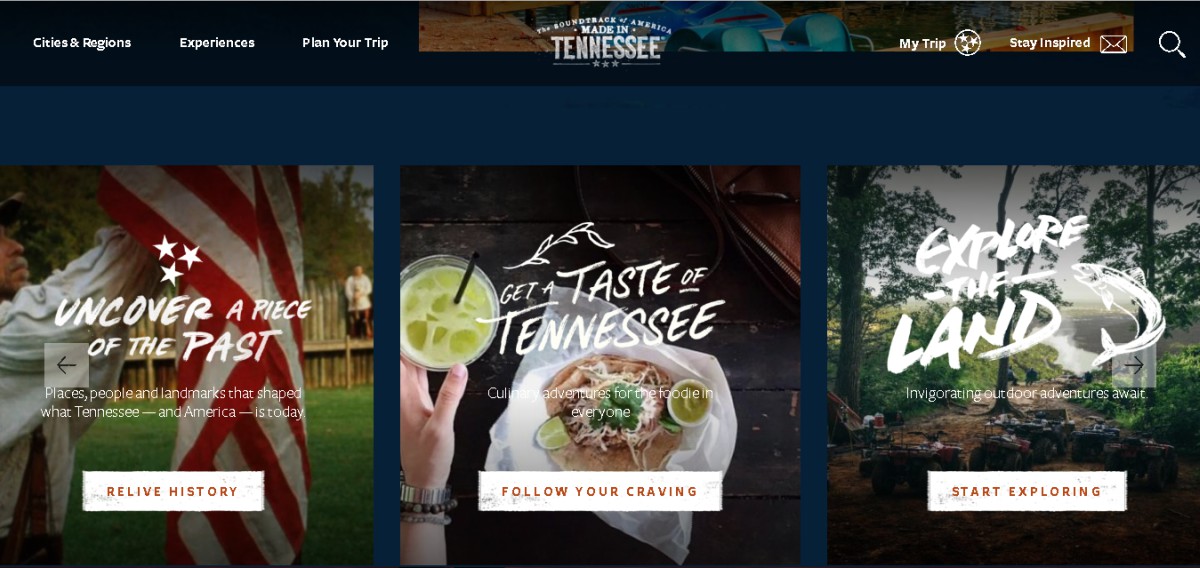Open the search magnifier icon
Viewport: 1200px width, 568px height.
[1171, 44]
